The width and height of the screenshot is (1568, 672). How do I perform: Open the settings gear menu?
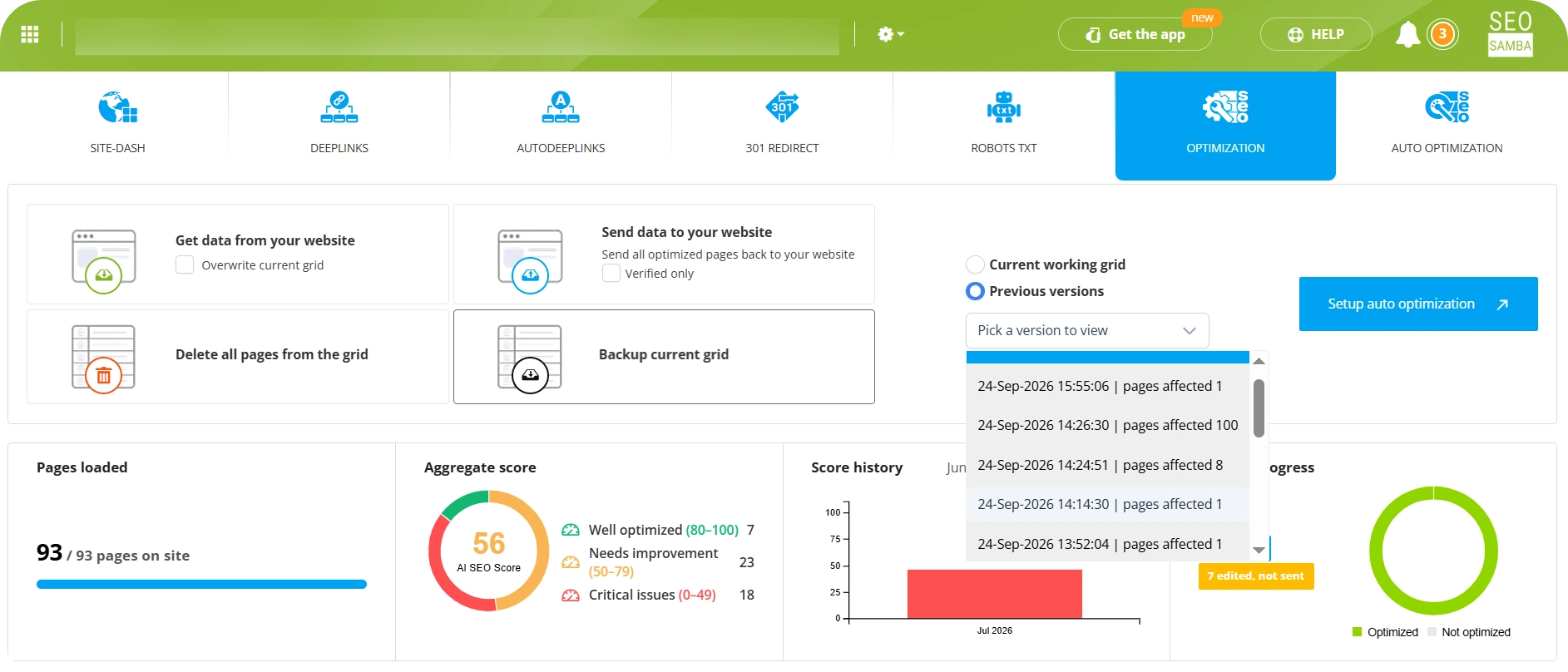tap(890, 34)
